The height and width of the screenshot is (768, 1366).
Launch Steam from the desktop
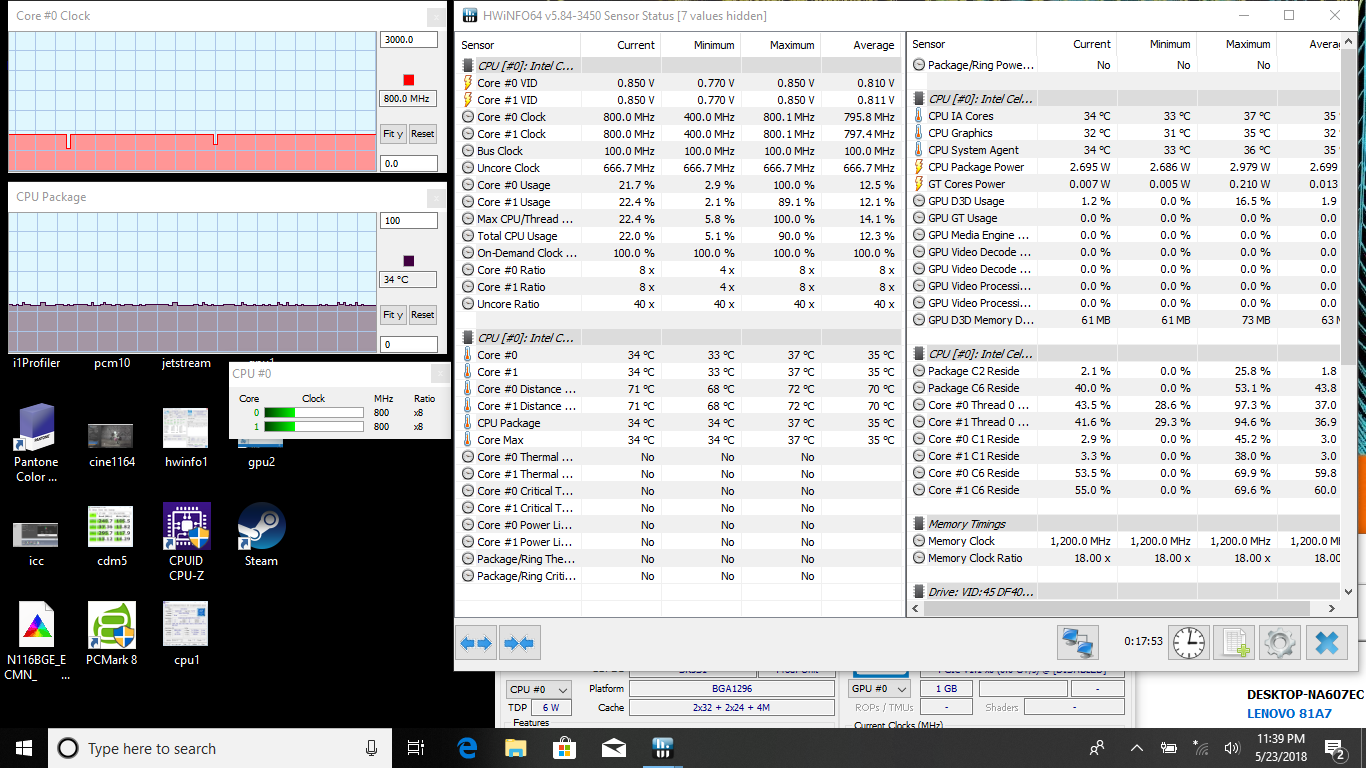[261, 535]
